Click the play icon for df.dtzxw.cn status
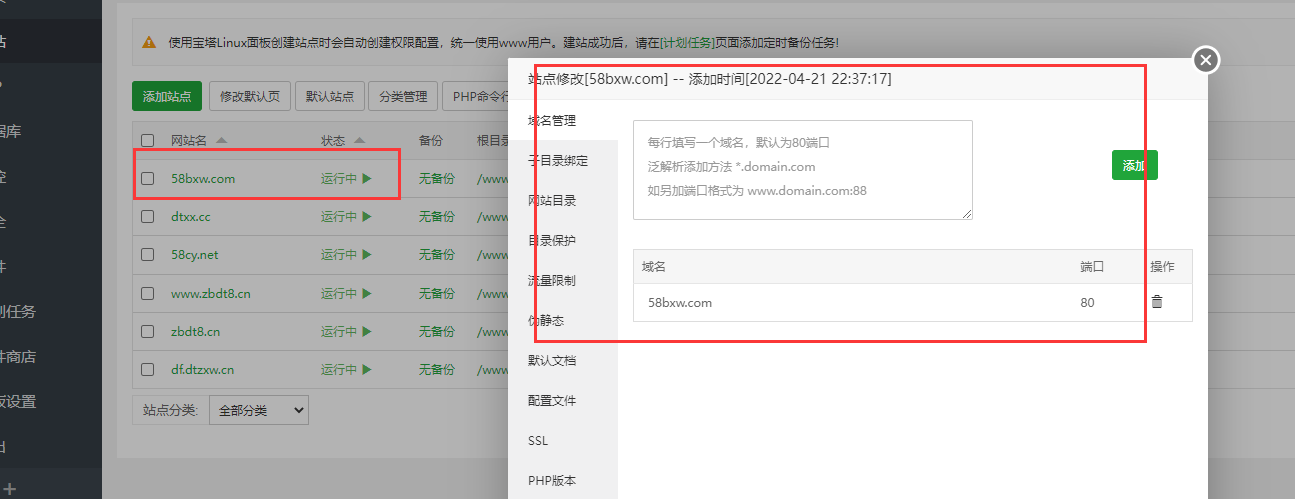Screen dimensions: 1295x499 point(367,370)
